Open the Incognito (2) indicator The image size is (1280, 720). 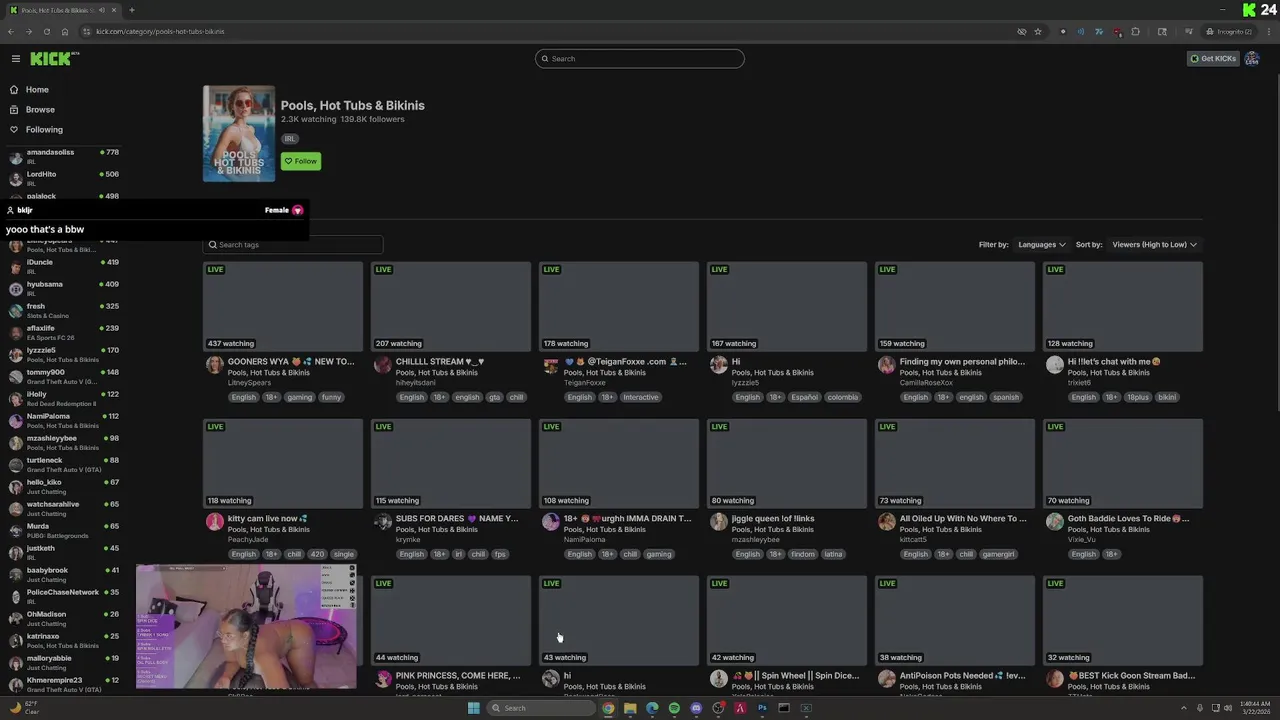1229,32
